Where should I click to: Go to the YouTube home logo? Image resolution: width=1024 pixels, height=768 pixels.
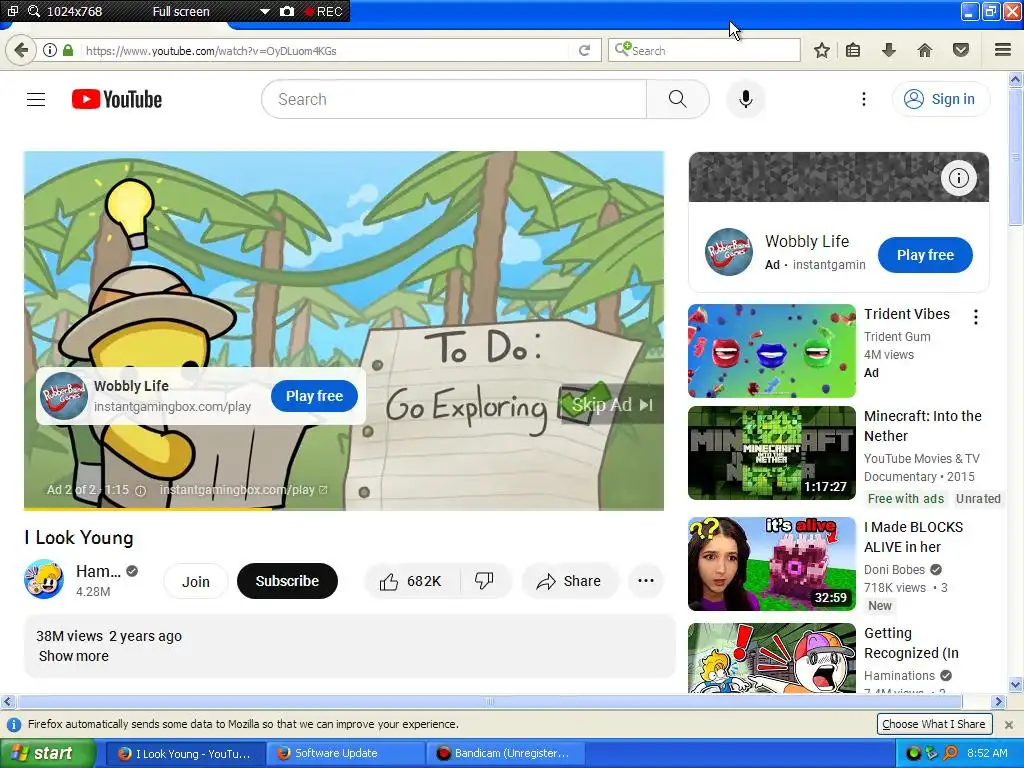[x=117, y=99]
